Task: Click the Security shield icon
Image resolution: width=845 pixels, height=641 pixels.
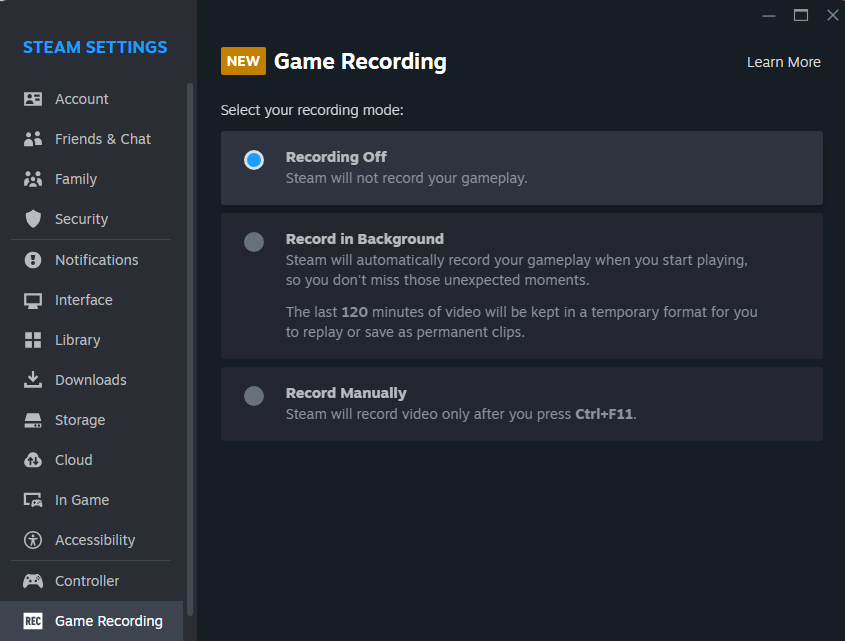Action: tap(33, 219)
